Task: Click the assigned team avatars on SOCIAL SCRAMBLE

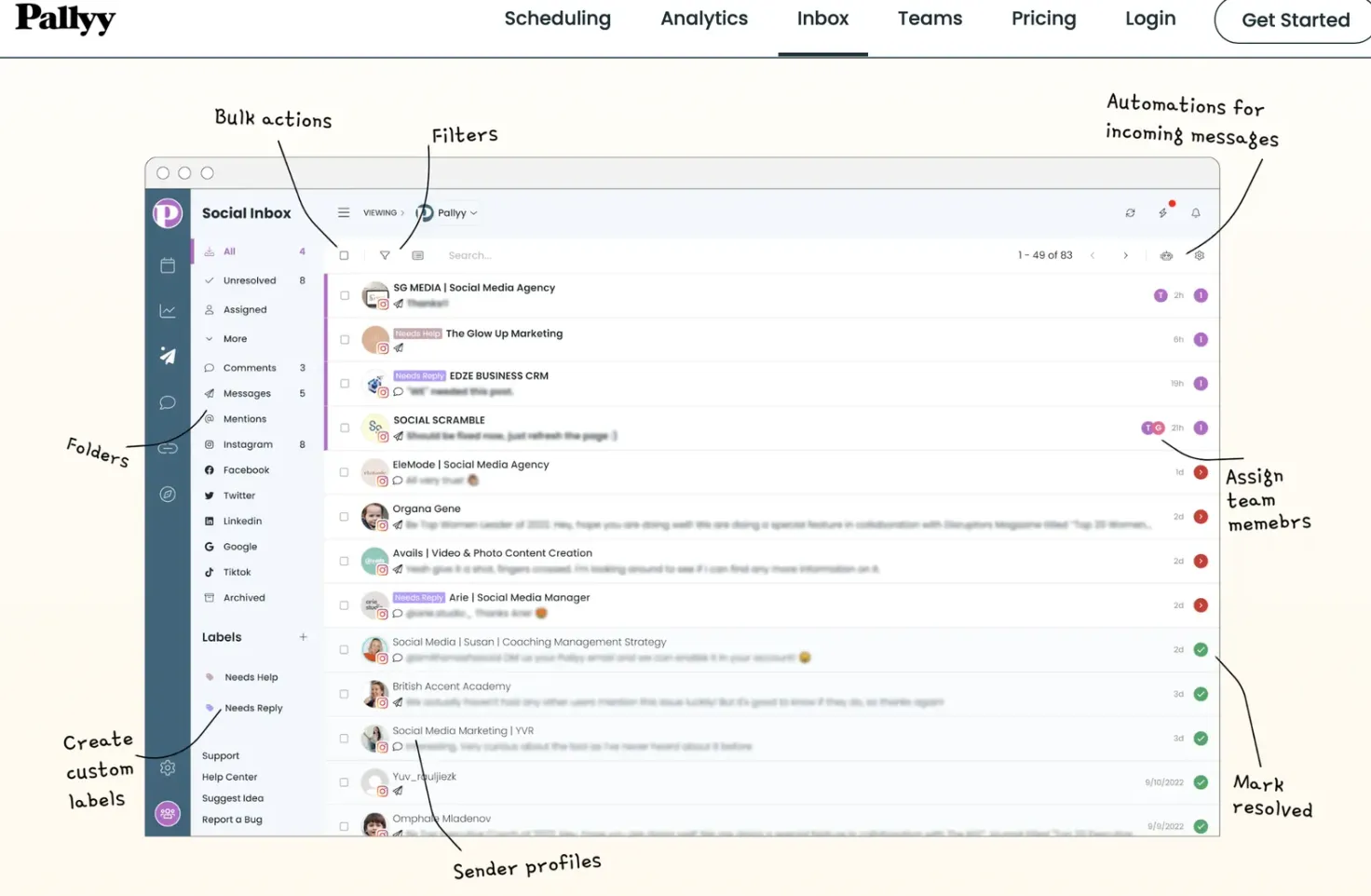Action: tap(1153, 428)
